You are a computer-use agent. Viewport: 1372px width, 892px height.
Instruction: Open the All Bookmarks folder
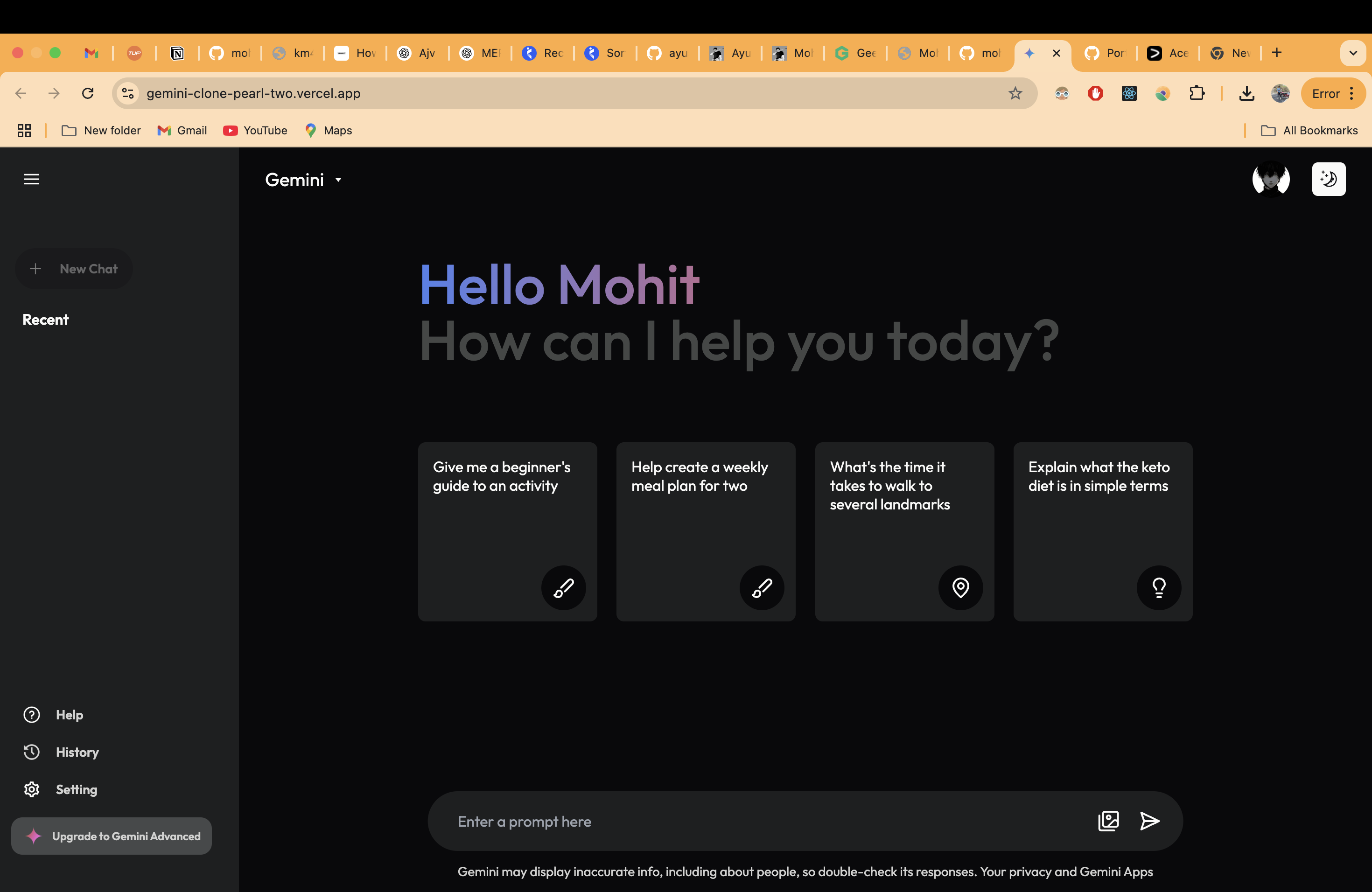(x=1309, y=130)
